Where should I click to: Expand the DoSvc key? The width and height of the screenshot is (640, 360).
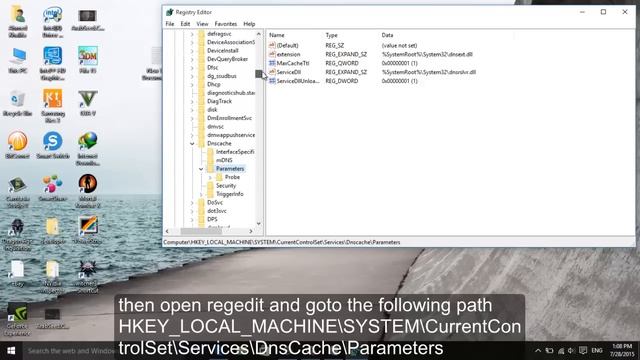[x=192, y=202]
